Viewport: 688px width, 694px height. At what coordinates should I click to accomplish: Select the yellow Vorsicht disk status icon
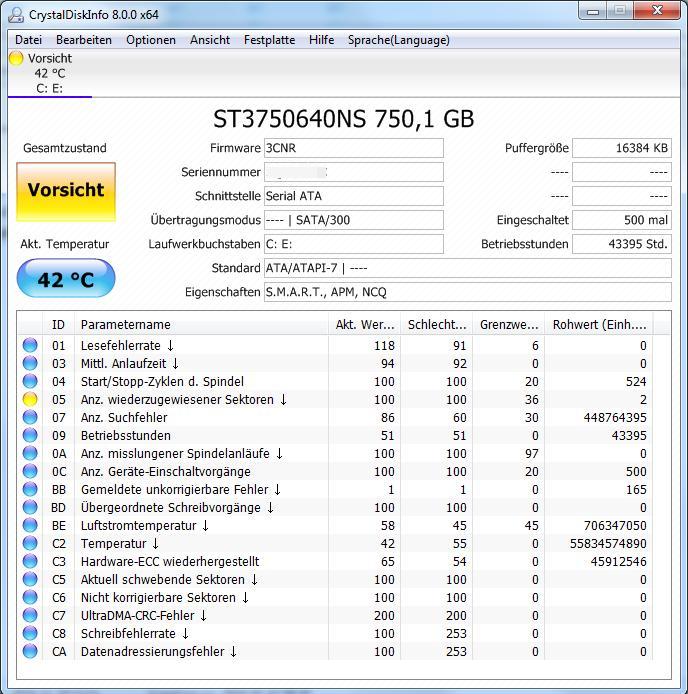(16, 58)
